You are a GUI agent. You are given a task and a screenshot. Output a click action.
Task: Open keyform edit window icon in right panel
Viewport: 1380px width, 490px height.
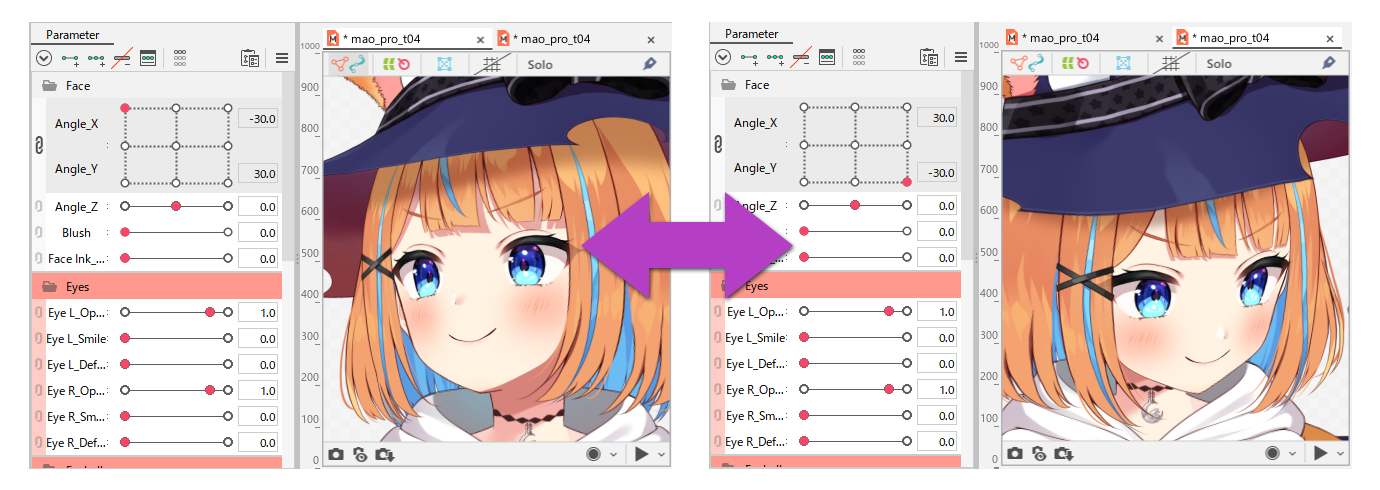coord(827,57)
